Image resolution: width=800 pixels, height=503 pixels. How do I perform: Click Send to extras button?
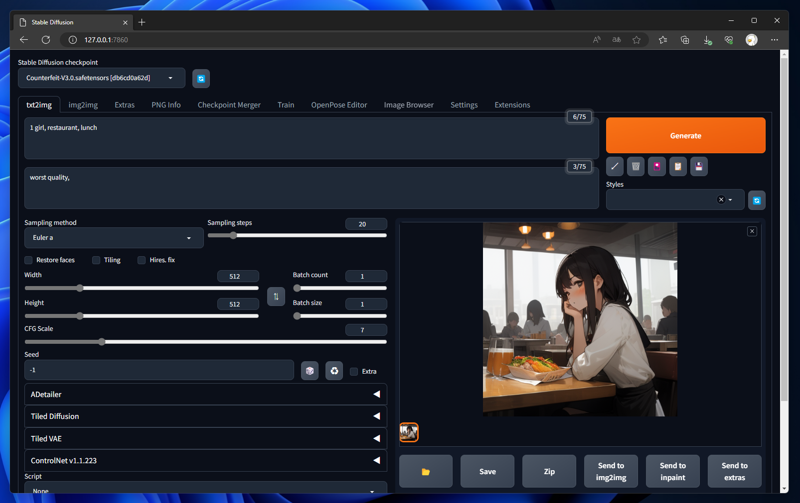click(734, 471)
